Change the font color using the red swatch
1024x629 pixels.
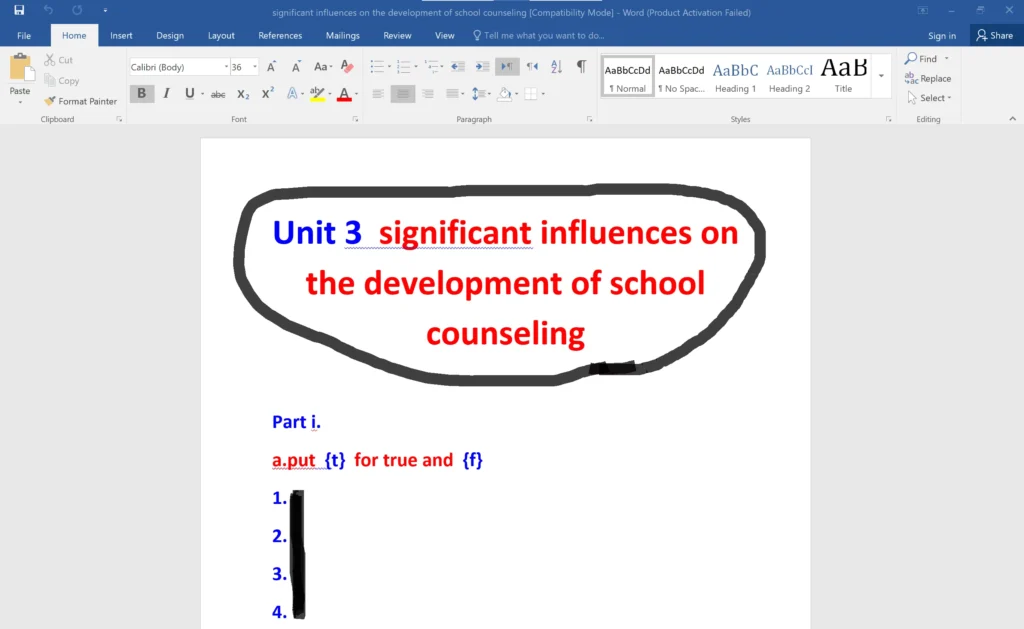343,94
